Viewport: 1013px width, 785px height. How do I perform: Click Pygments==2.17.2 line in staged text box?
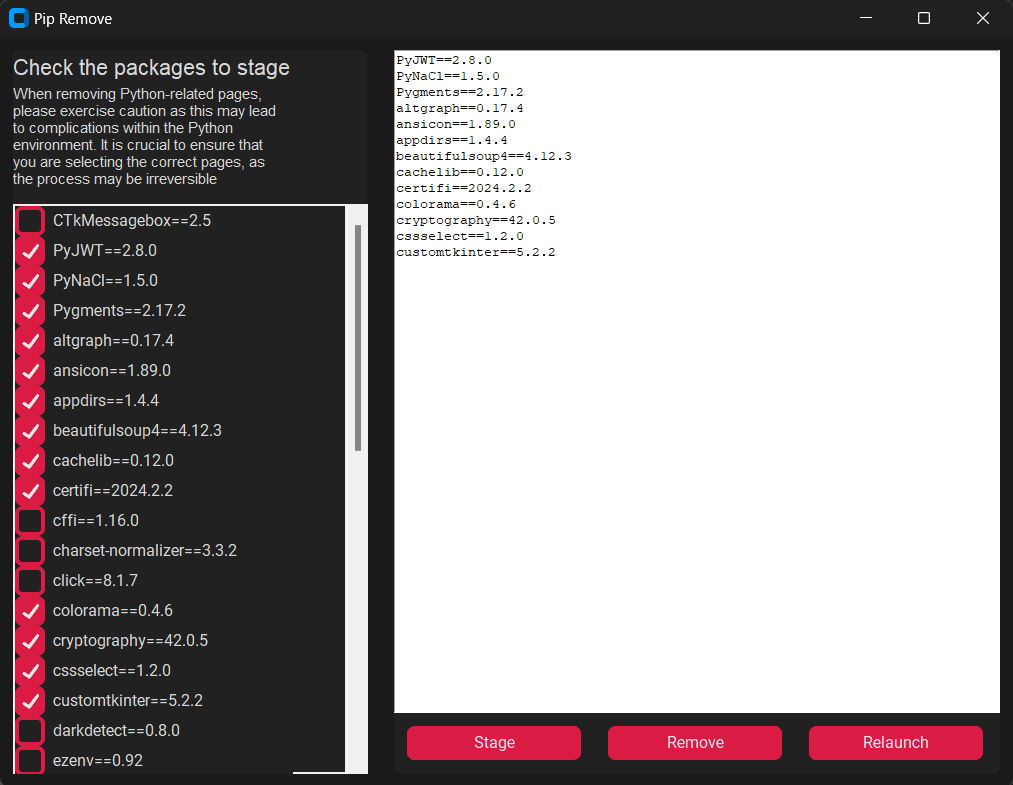point(459,92)
